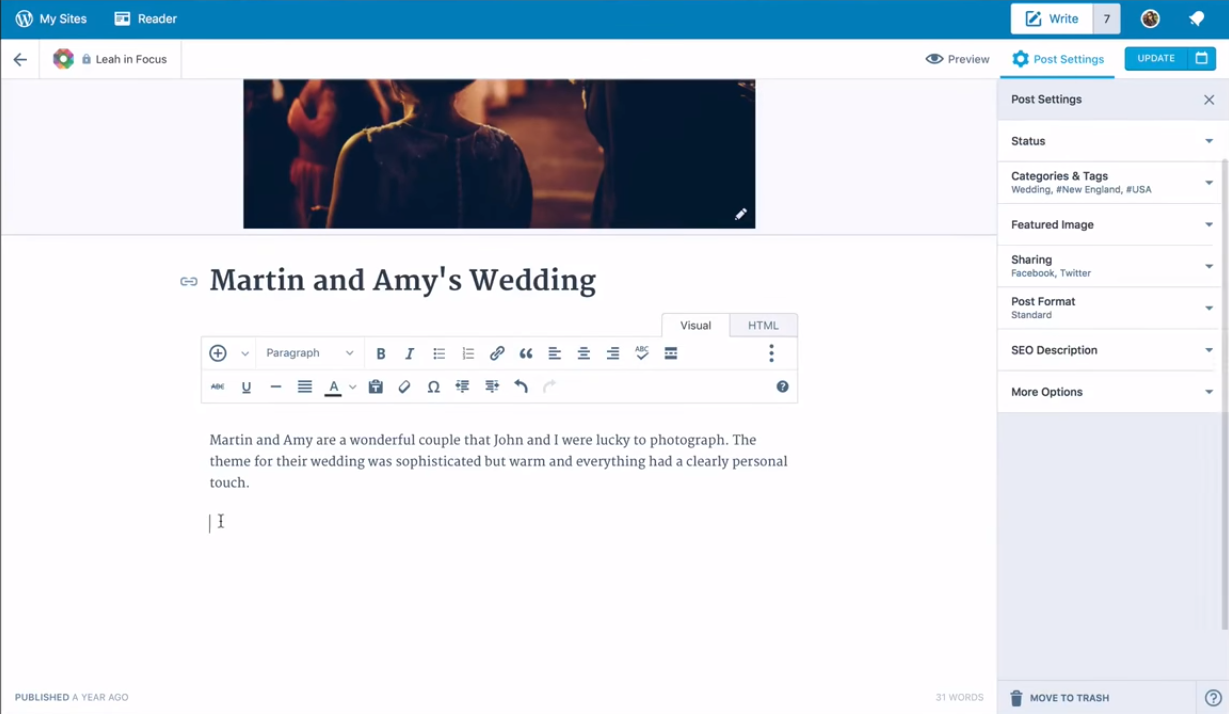The height and width of the screenshot is (714, 1229).
Task: Undo the last edit
Action: click(521, 387)
